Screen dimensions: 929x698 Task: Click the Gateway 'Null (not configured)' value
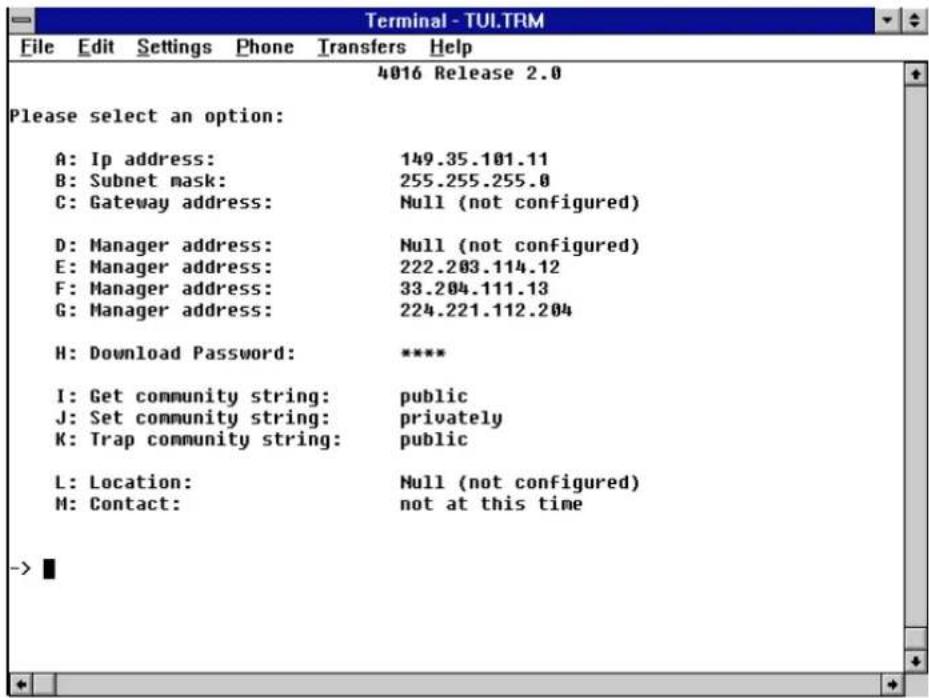[x=520, y=203]
